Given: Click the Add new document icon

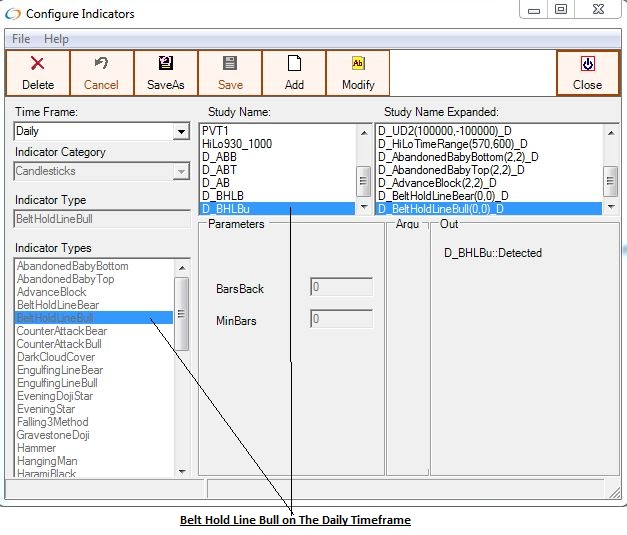Looking at the screenshot, I should pos(294,64).
